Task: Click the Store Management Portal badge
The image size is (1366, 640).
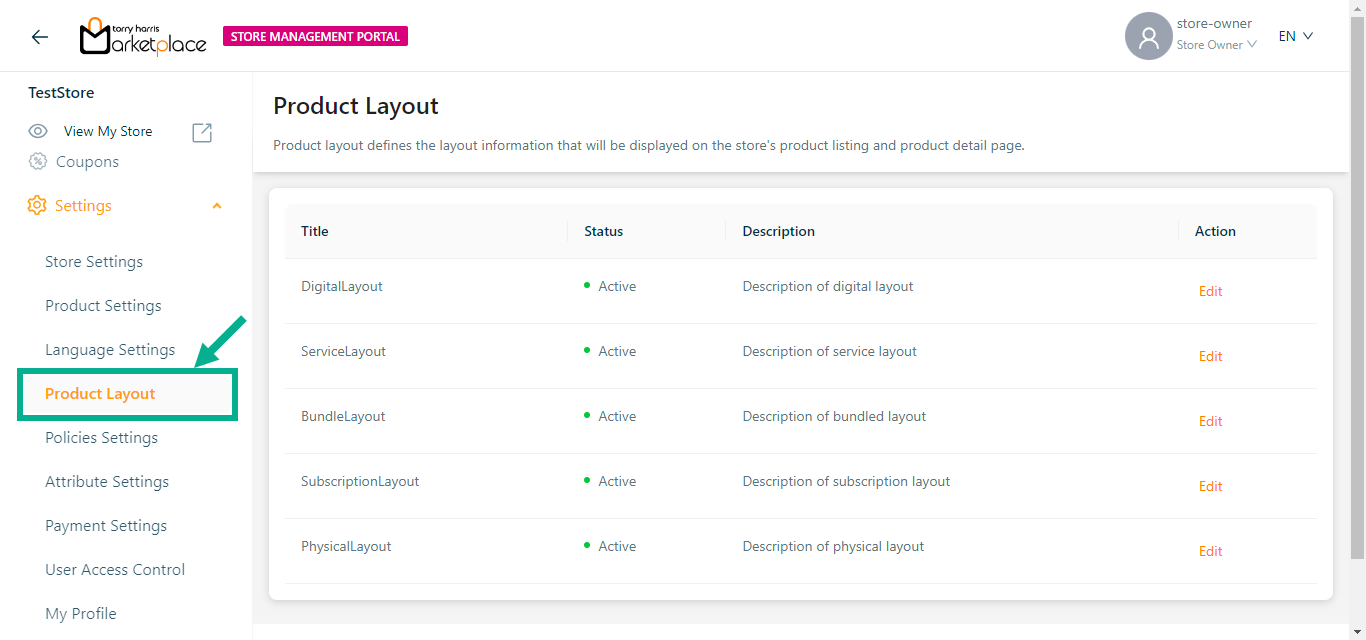Action: pyautogui.click(x=315, y=37)
